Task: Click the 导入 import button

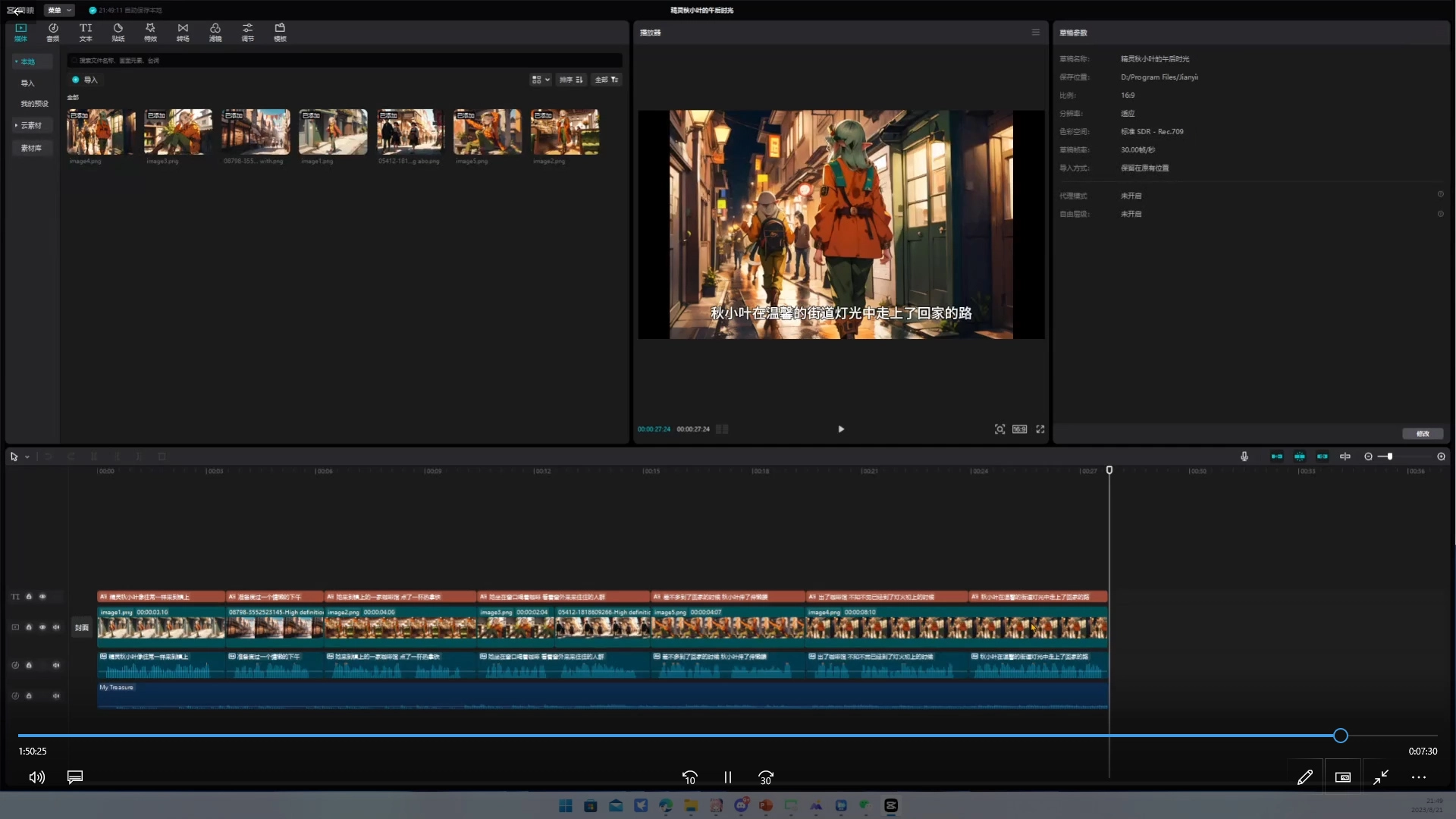Action: (x=84, y=80)
